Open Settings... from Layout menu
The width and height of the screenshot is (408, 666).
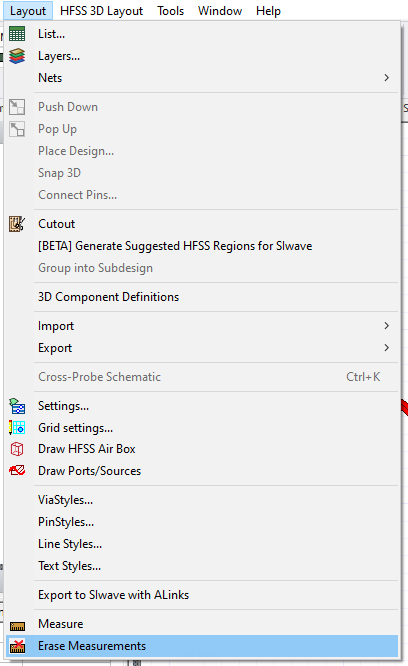coord(202,406)
